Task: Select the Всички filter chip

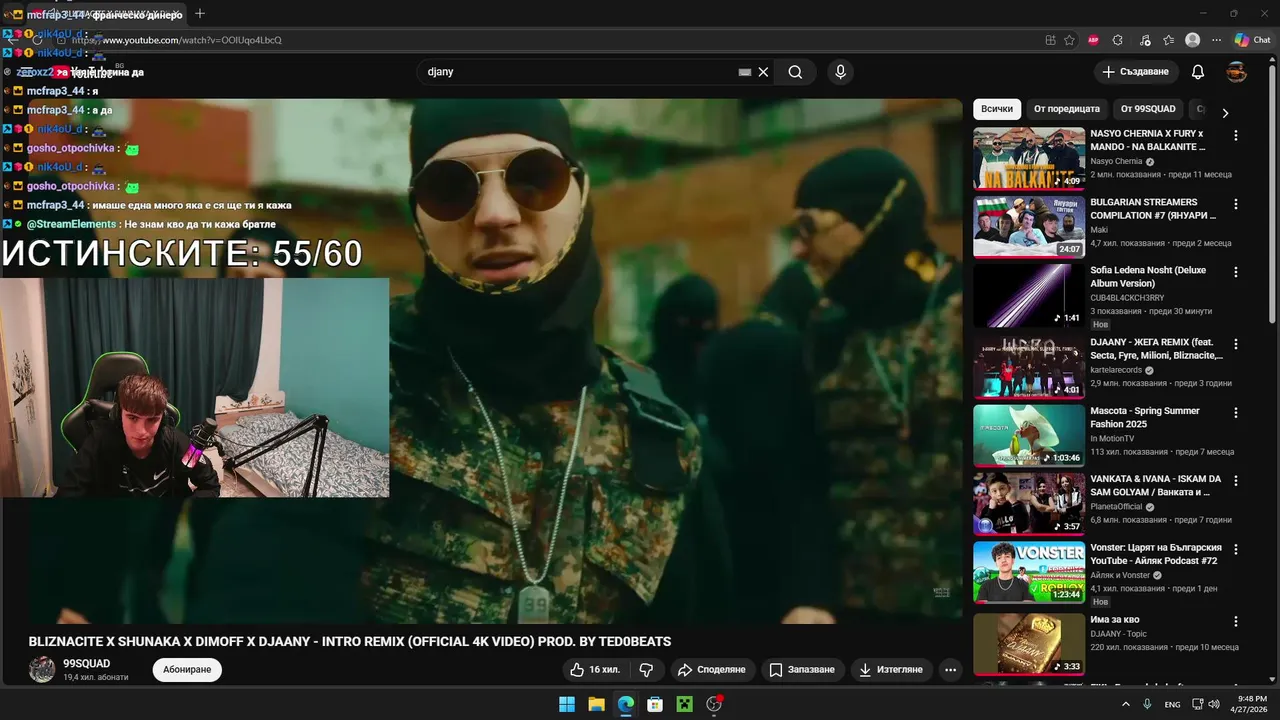Action: 997,109
